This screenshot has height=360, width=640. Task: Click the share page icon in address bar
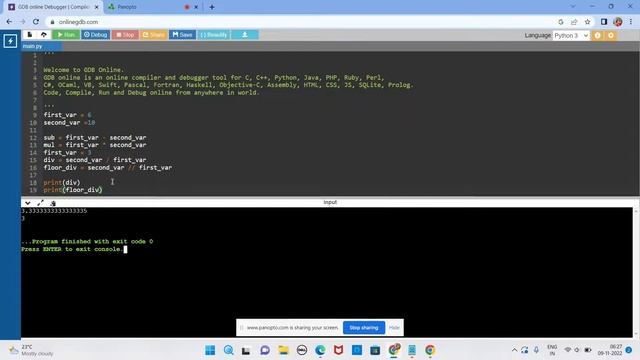574,22
